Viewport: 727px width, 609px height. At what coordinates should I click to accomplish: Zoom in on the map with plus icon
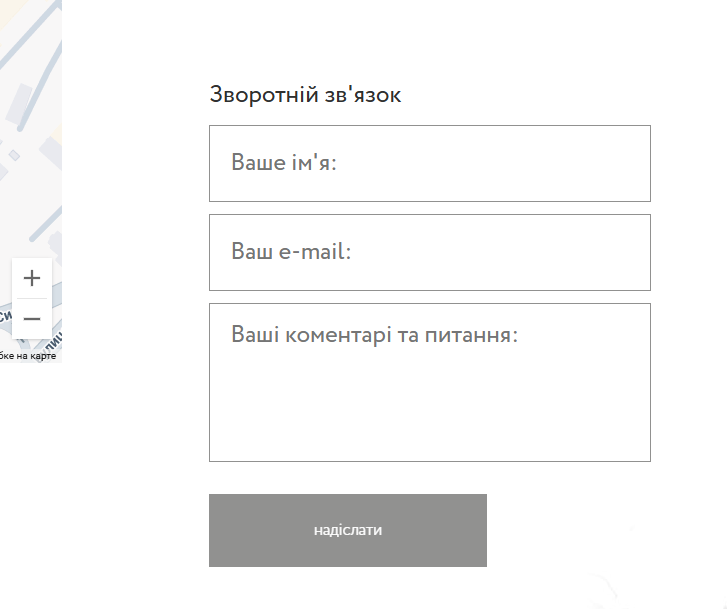[32, 278]
